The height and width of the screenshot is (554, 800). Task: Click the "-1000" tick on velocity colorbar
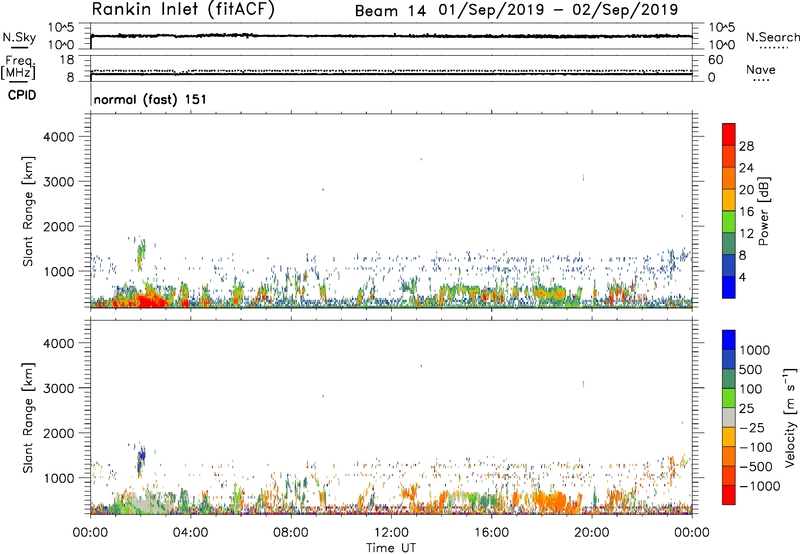coord(760,486)
